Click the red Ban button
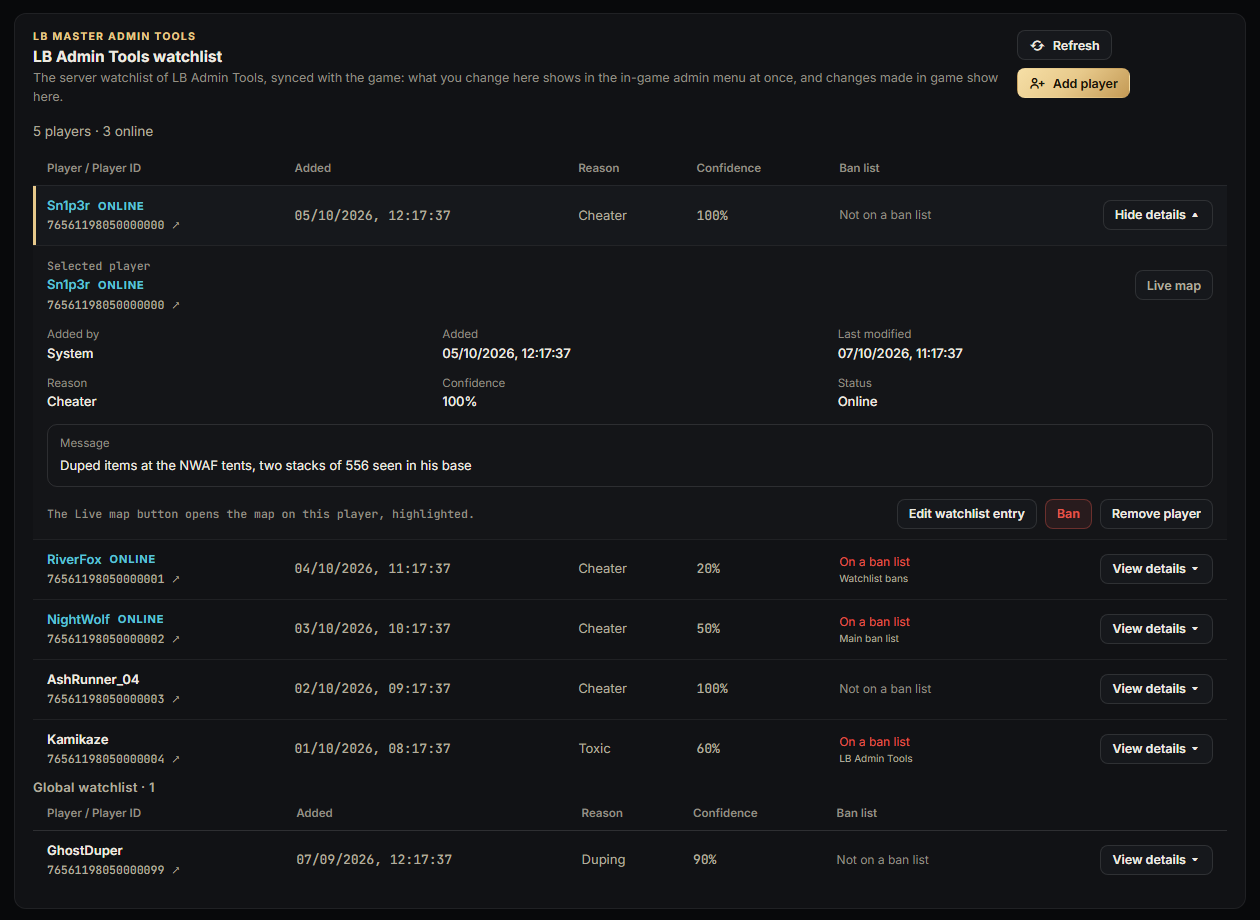 (1068, 514)
